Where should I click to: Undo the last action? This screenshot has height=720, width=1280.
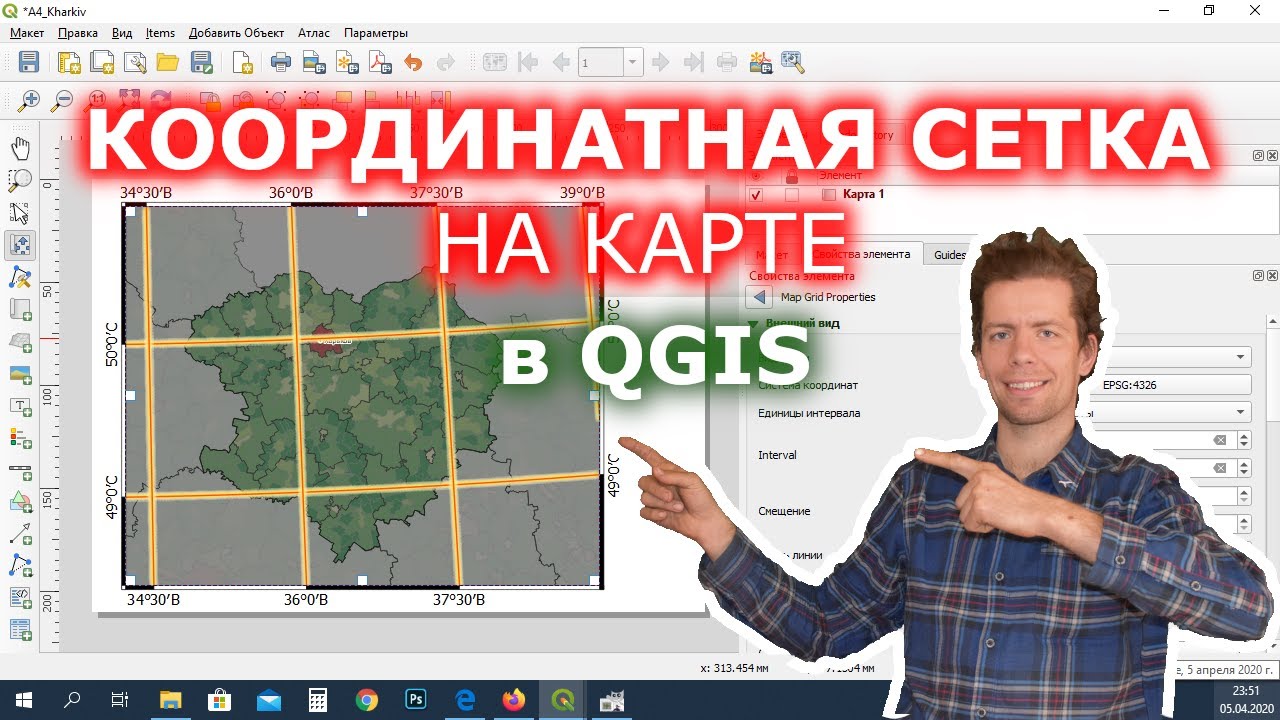tap(413, 62)
